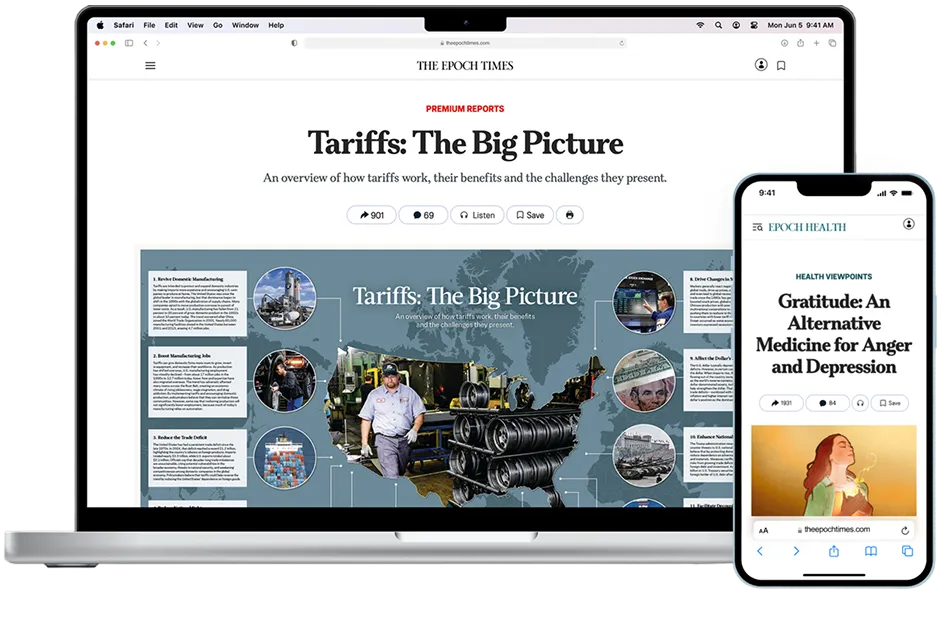The image size is (943, 617).
Task: Open Spotlight search in the menu bar
Action: pos(718,25)
